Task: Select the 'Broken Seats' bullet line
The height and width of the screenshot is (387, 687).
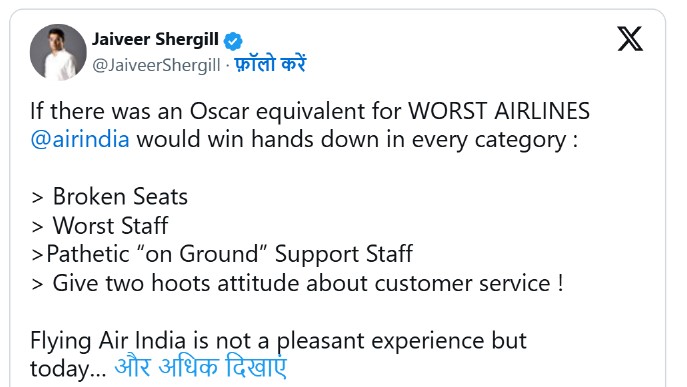Action: 110,196
